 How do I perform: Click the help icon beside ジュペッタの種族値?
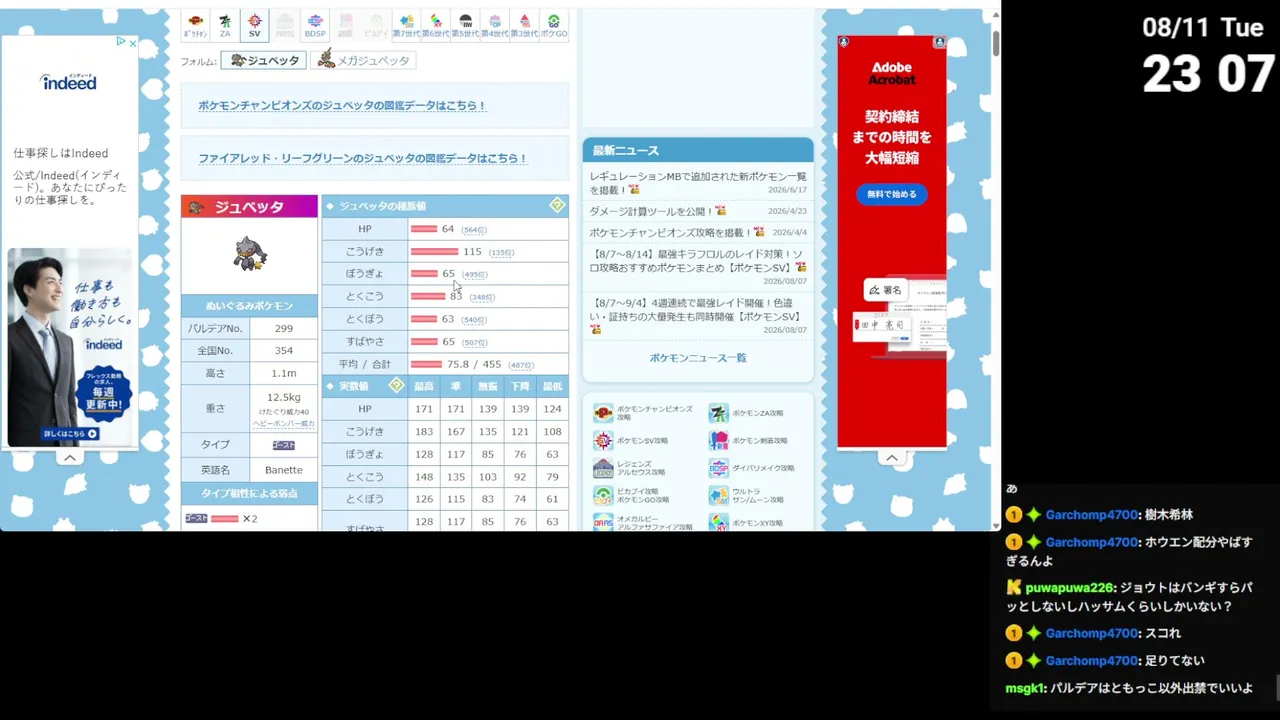pyautogui.click(x=557, y=205)
